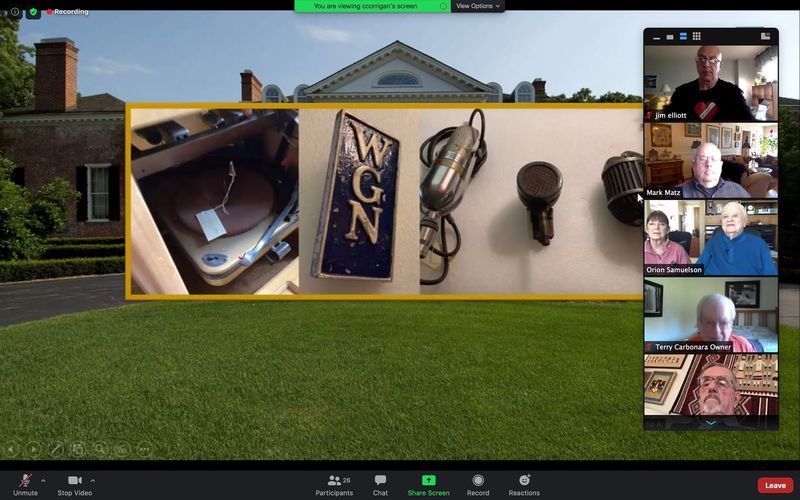This screenshot has width=800, height=500.
Task: Toggle the subtitles icon in slide controls
Action: [122, 449]
